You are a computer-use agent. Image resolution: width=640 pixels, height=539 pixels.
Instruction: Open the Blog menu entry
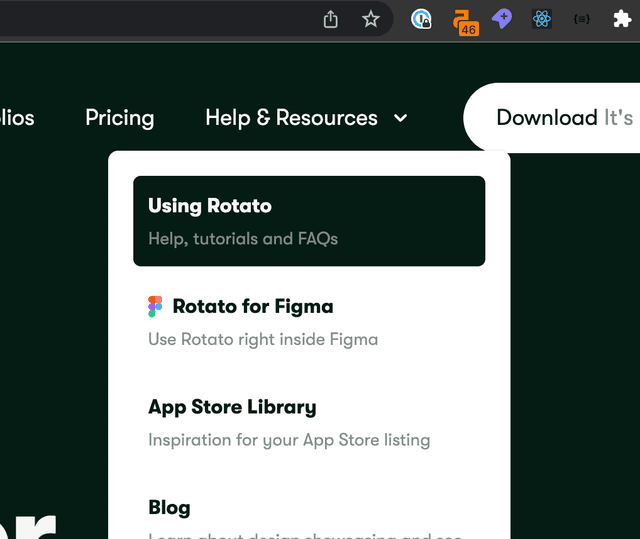click(169, 508)
